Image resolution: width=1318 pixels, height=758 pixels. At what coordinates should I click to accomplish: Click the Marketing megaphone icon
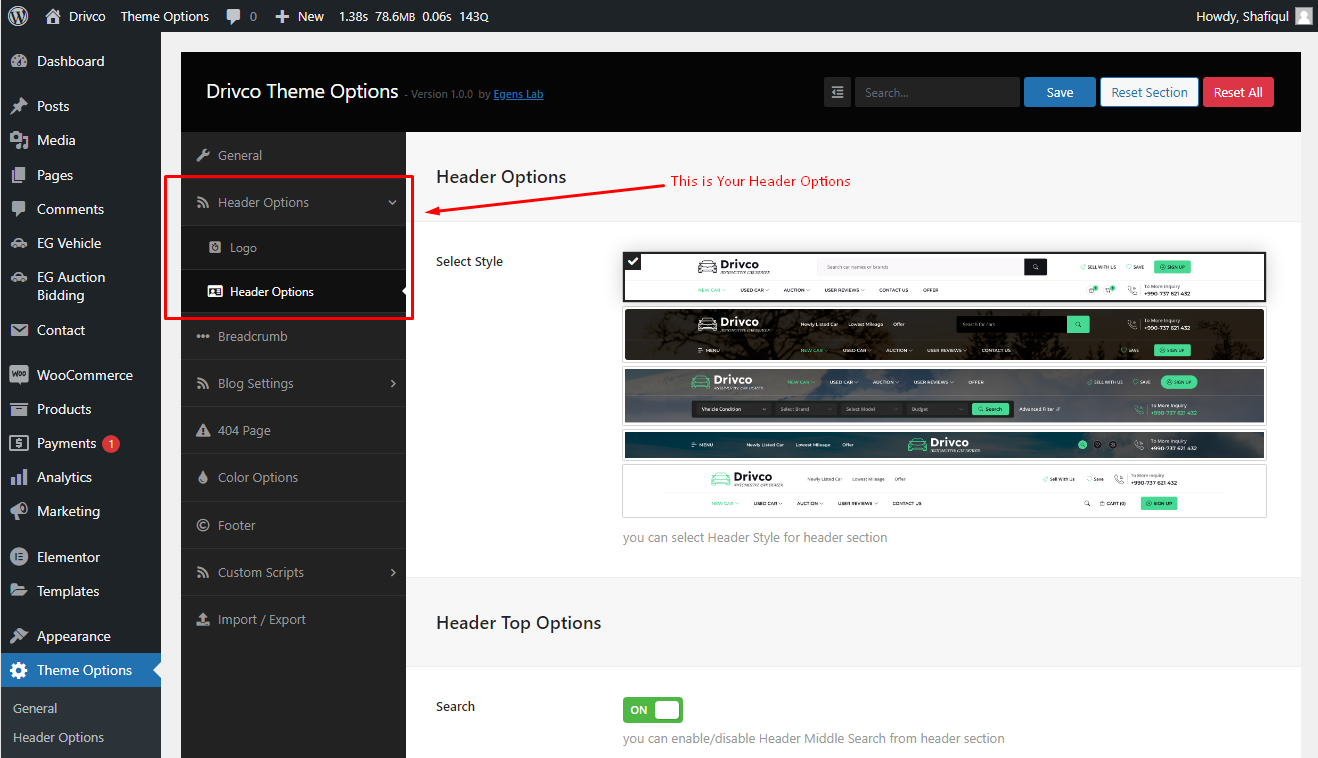coord(19,511)
